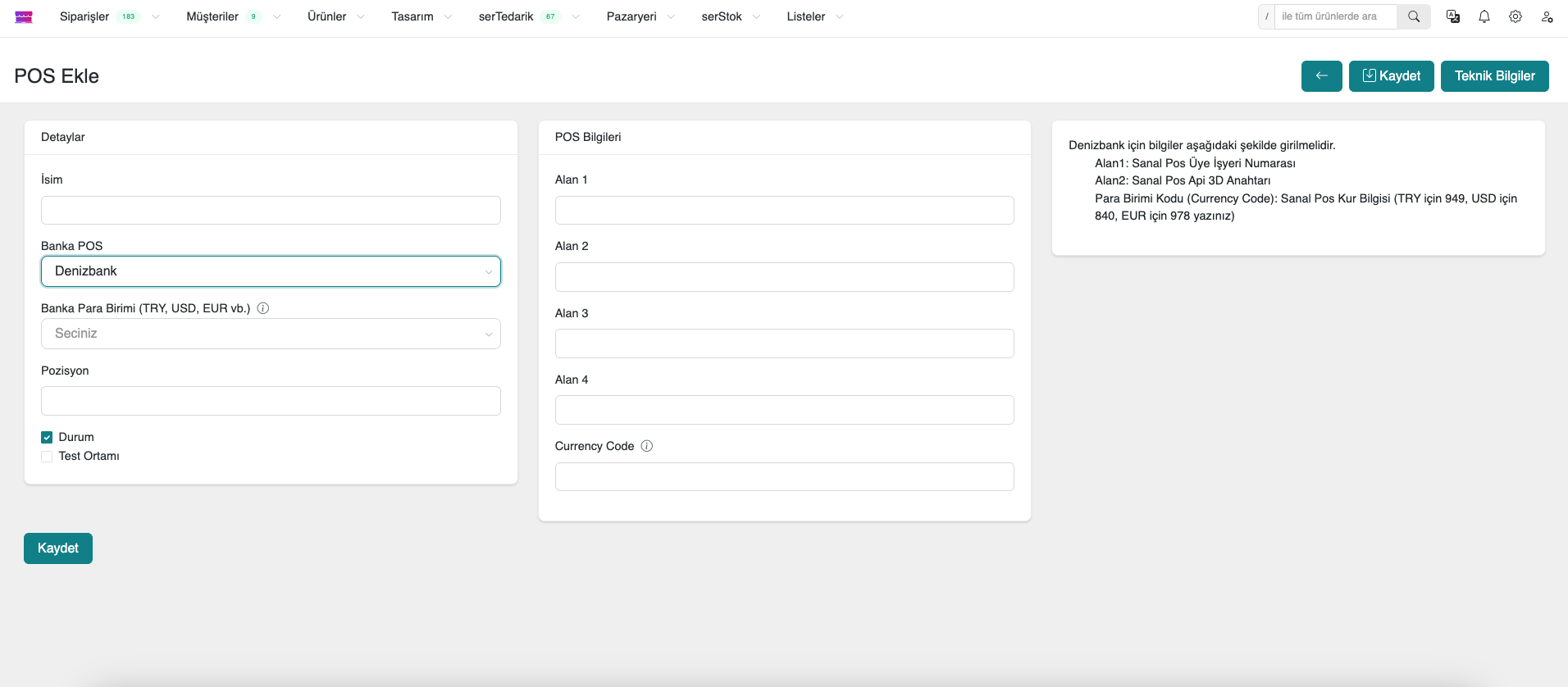Screen dimensions: 1568x687
Task: Click the Teknik Bilgiler button
Action: click(x=1494, y=76)
